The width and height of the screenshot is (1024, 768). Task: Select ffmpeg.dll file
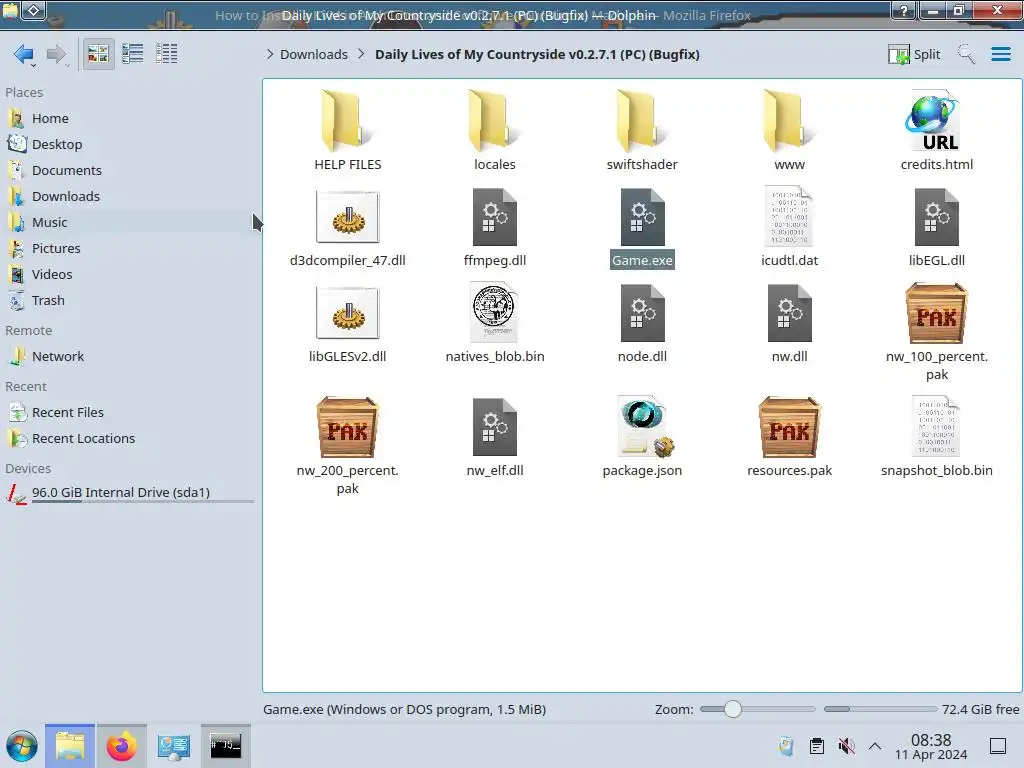coord(494,227)
